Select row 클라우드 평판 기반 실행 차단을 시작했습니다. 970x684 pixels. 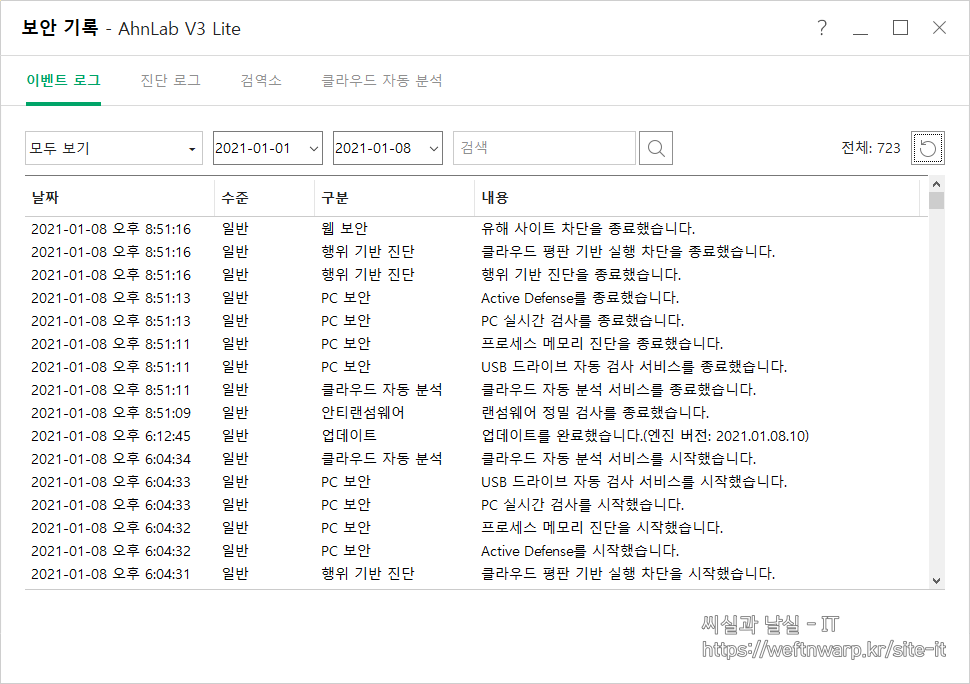(x=476, y=574)
